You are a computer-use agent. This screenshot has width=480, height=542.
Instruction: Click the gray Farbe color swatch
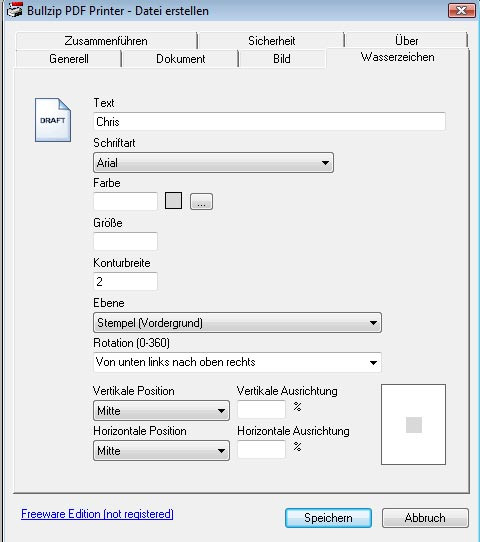(173, 201)
